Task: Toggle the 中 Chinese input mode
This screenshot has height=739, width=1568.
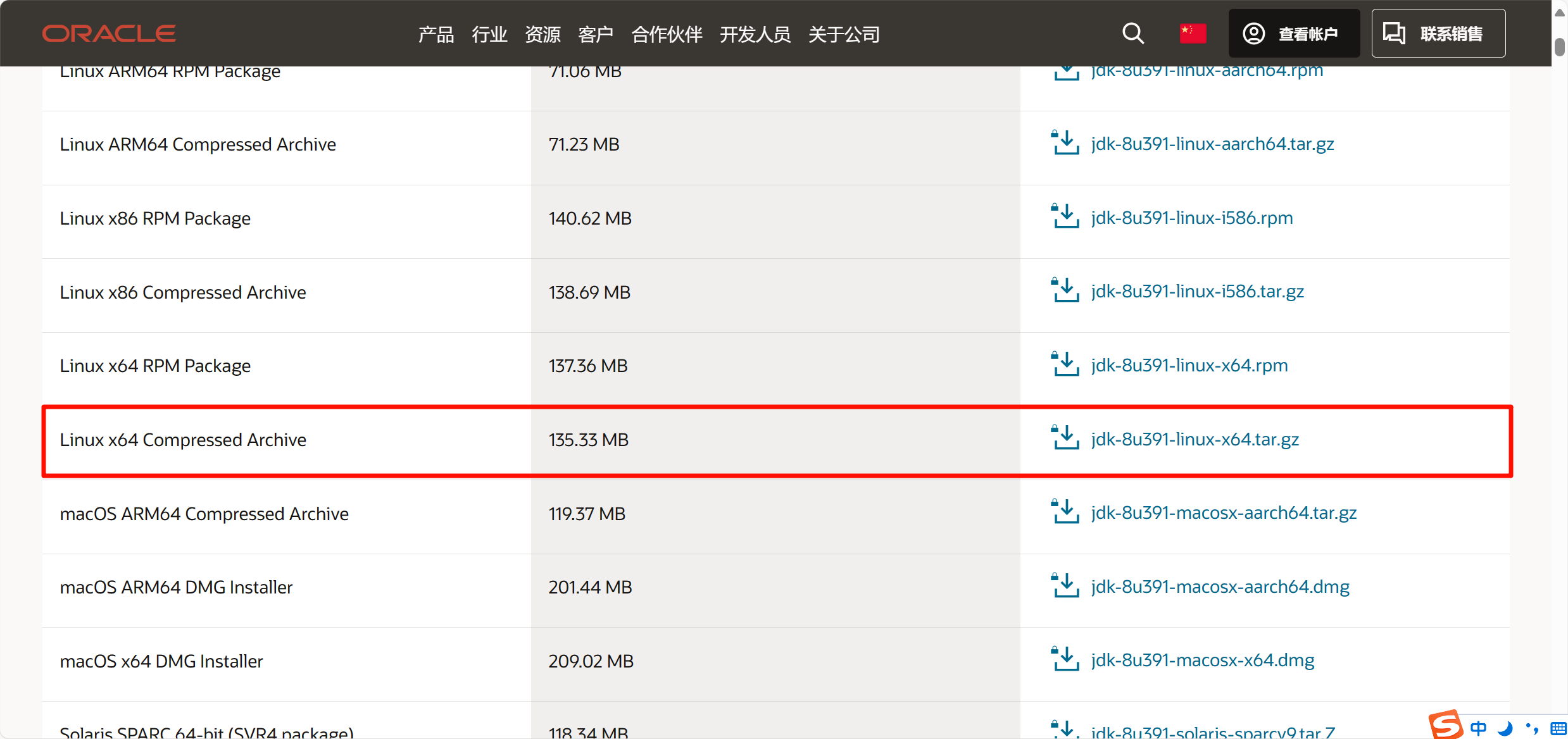Action: 1479,728
